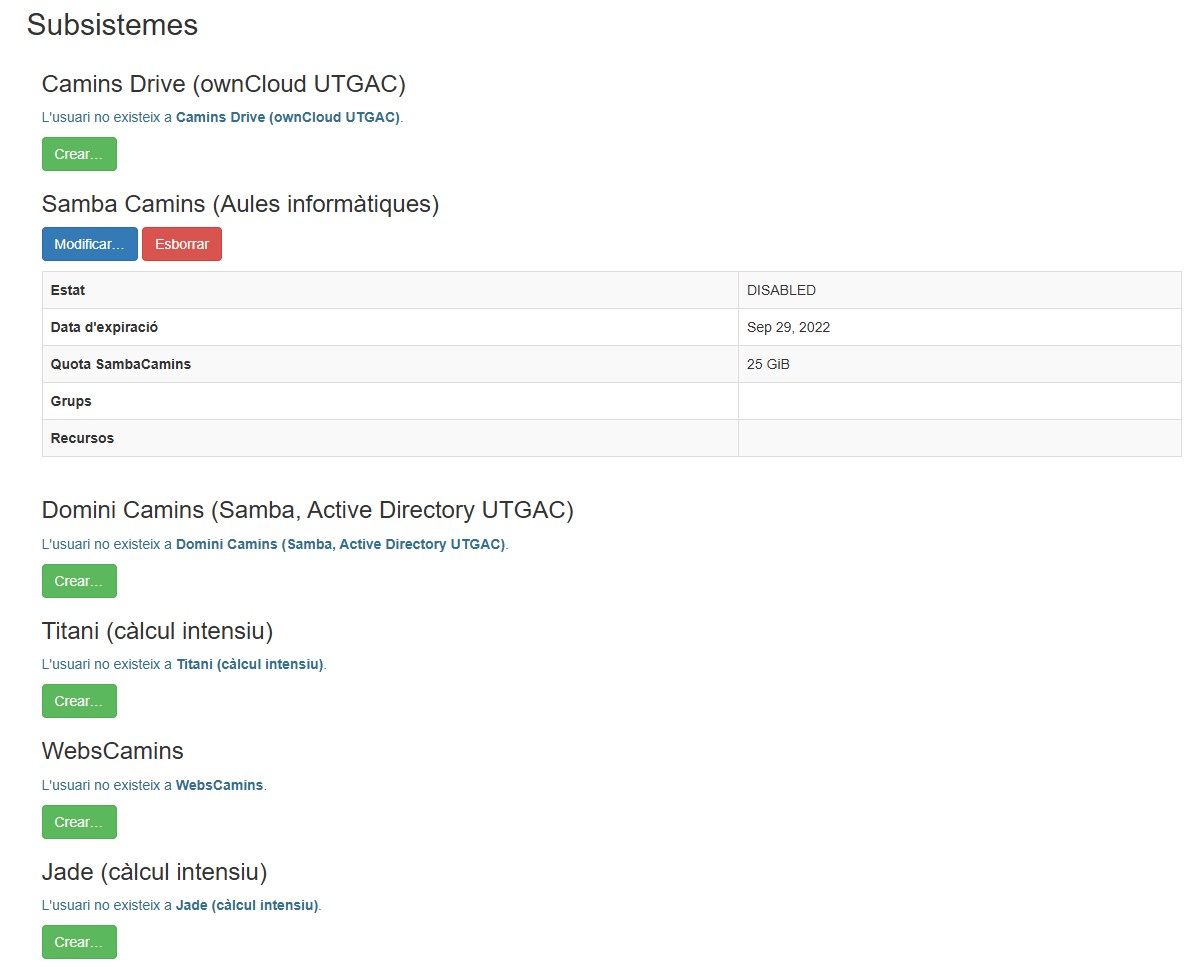Open the bold Titani (càlcul intensiu) link
The height and width of the screenshot is (970, 1203).
tap(249, 664)
